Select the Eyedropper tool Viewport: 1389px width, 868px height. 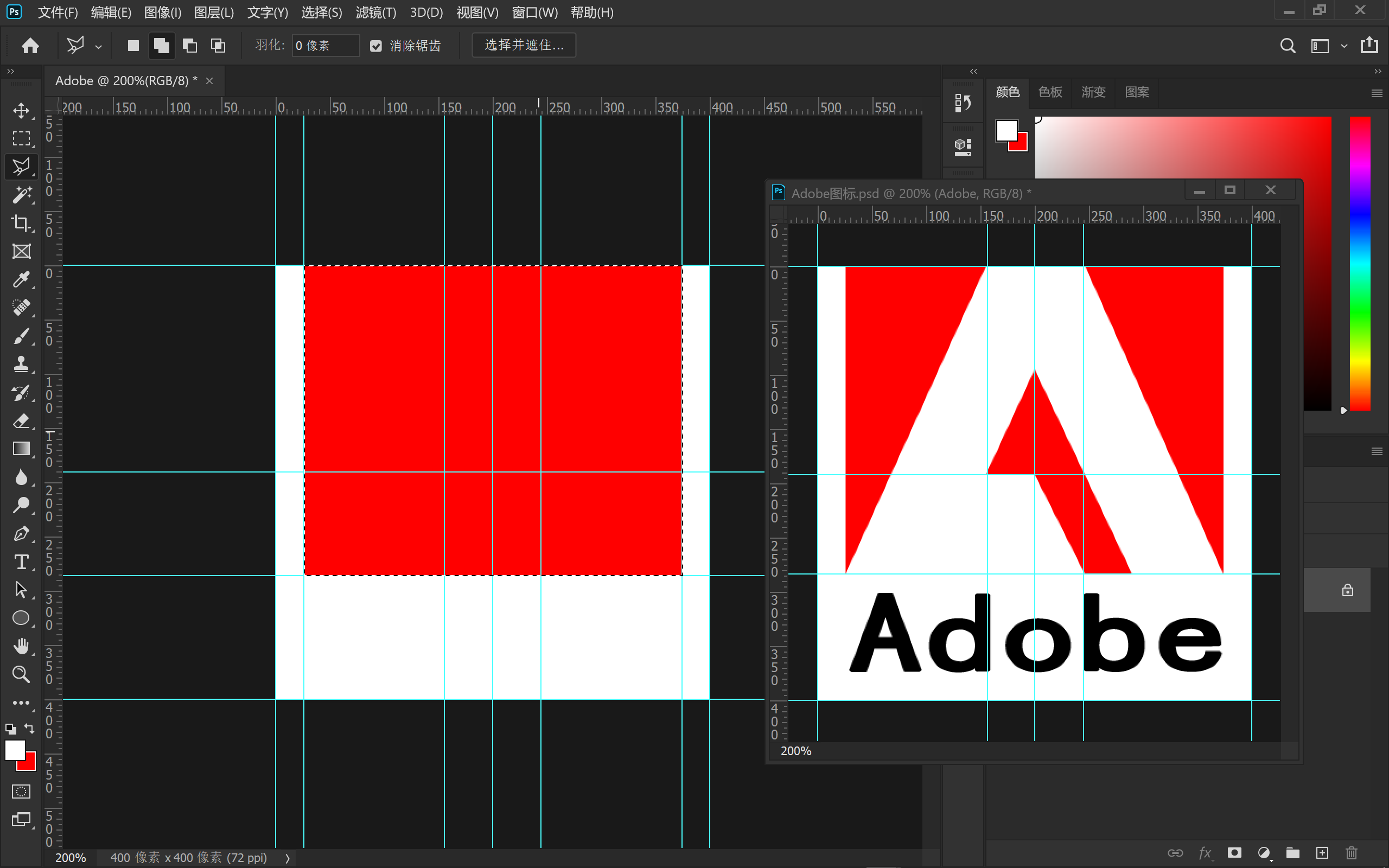coord(21,279)
